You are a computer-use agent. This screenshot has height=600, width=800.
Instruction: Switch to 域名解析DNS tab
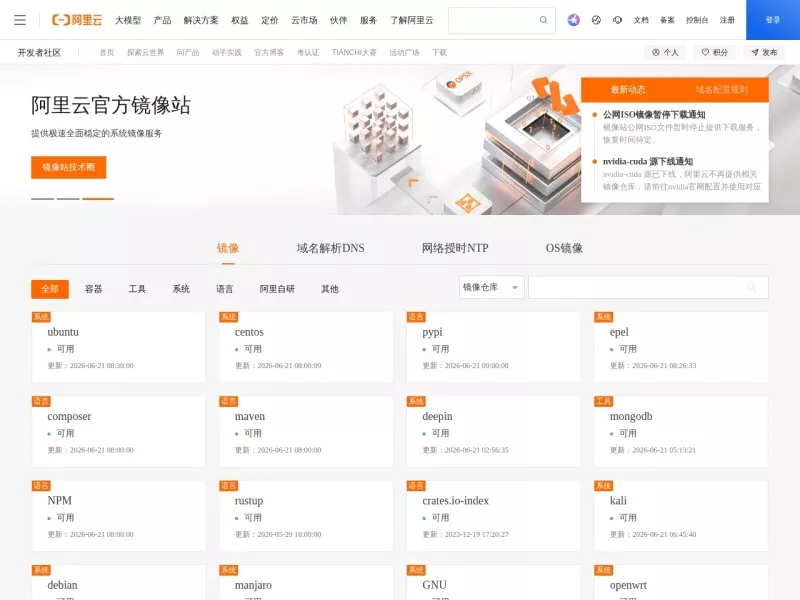pos(331,248)
